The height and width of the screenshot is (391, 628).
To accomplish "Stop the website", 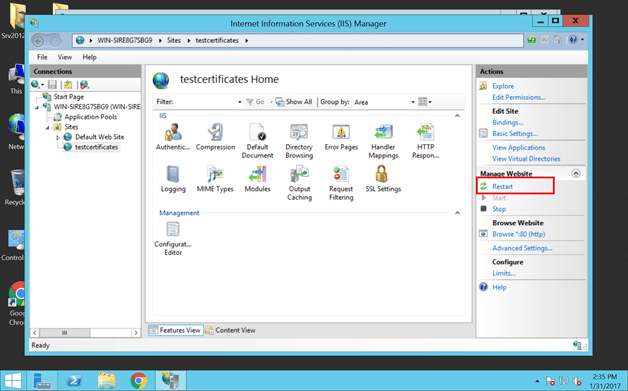I will click(x=499, y=209).
